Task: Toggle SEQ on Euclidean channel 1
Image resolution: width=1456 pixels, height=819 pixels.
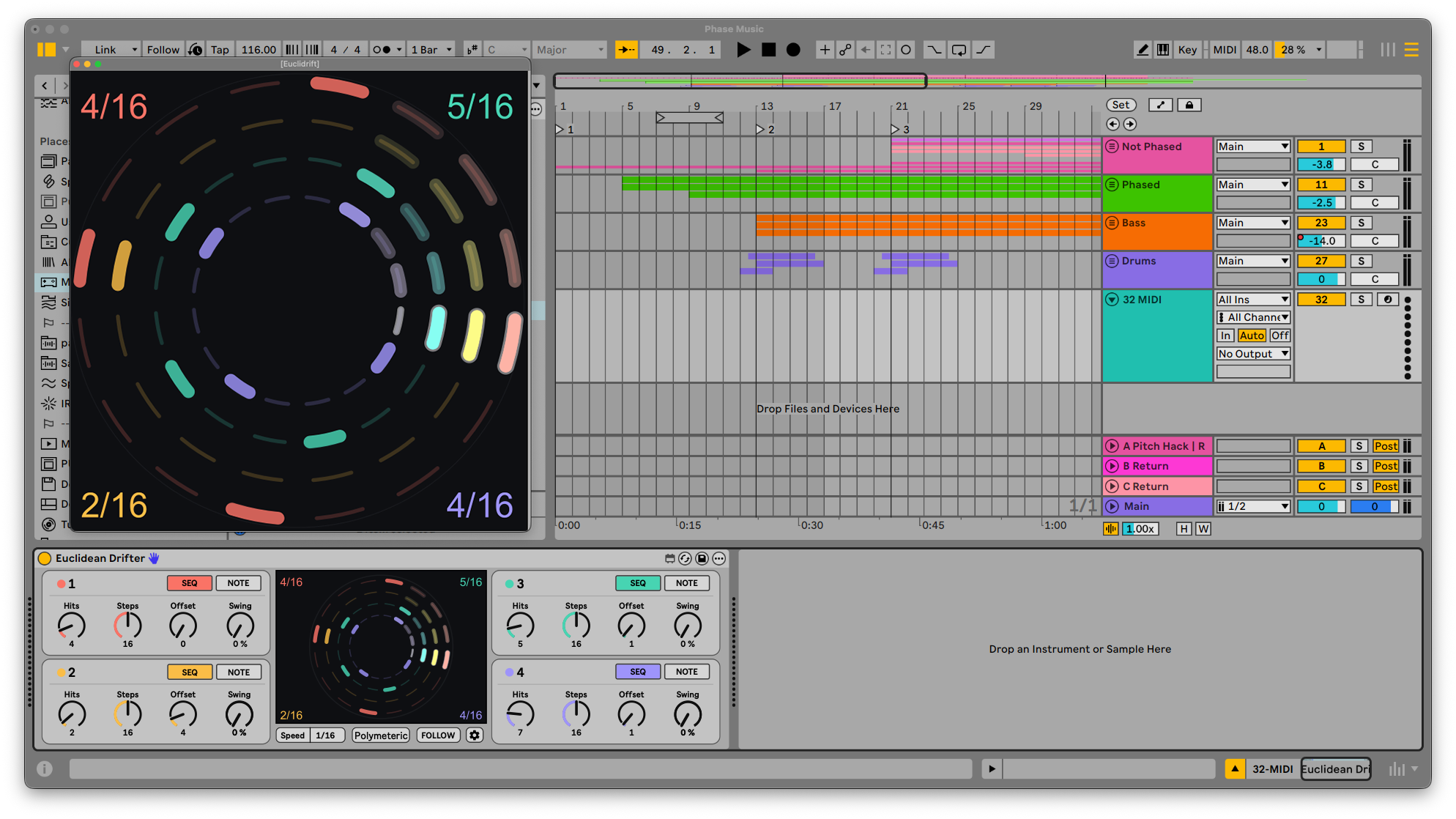Action: (190, 583)
